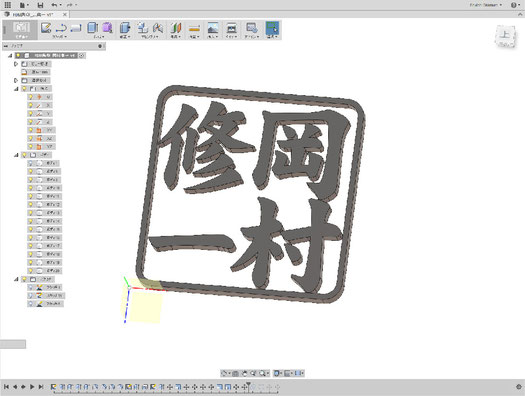Select the sketch Line tool icon

(61, 28)
